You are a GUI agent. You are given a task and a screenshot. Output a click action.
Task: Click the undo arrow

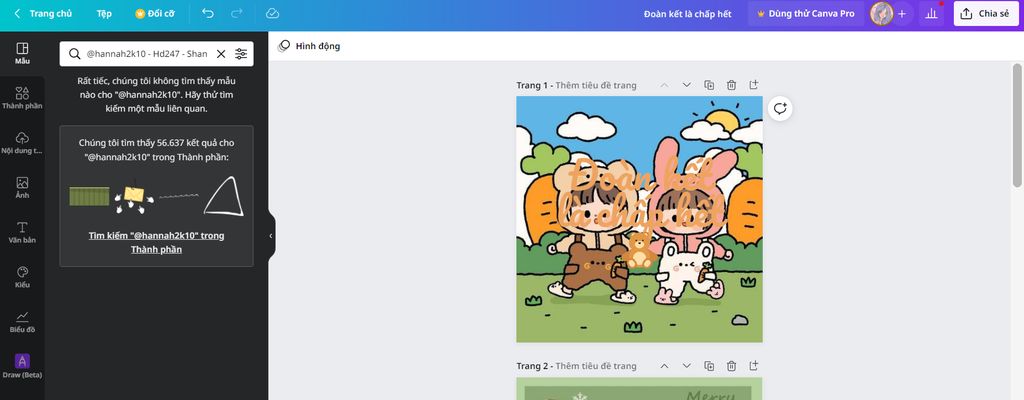tap(208, 13)
